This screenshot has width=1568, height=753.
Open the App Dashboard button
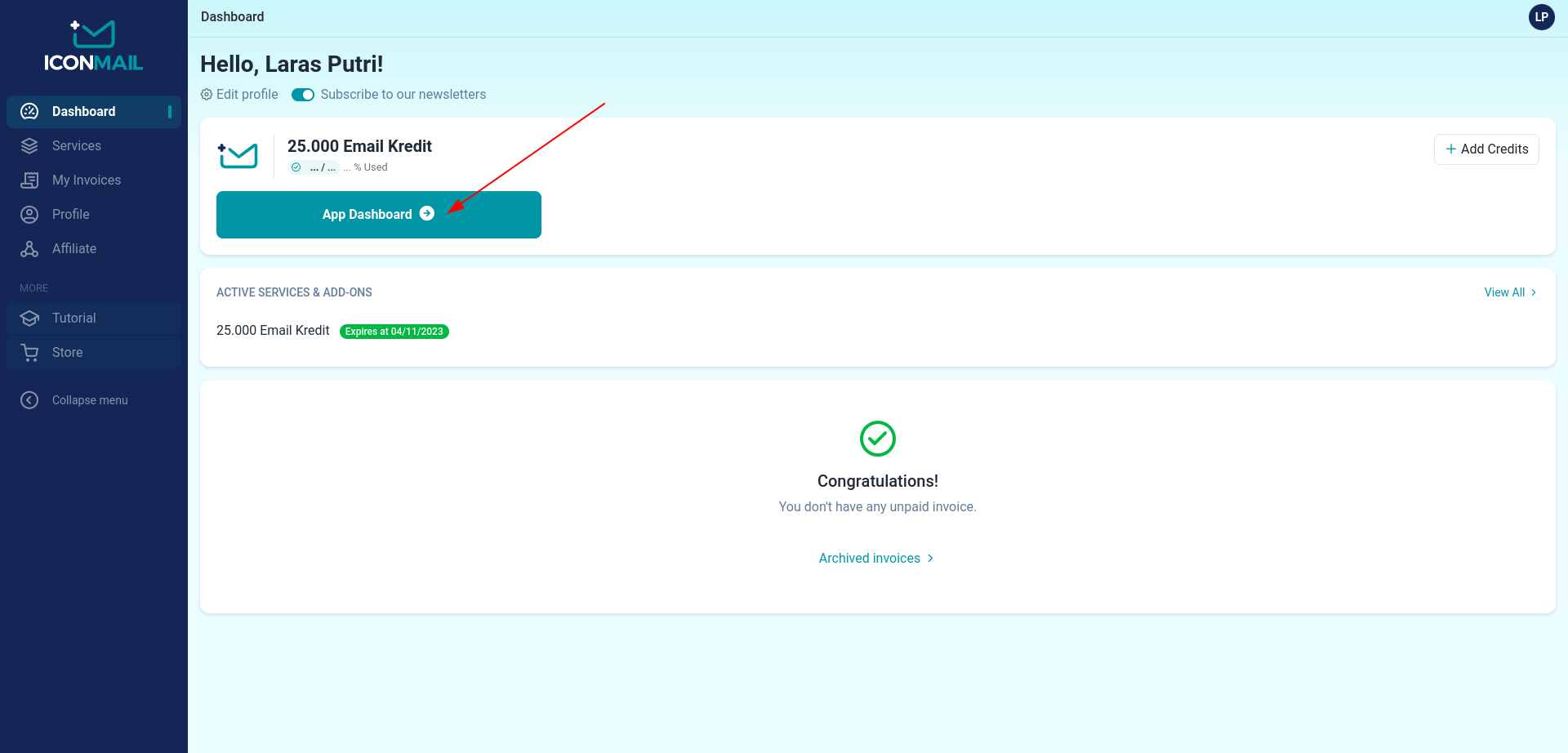point(378,215)
